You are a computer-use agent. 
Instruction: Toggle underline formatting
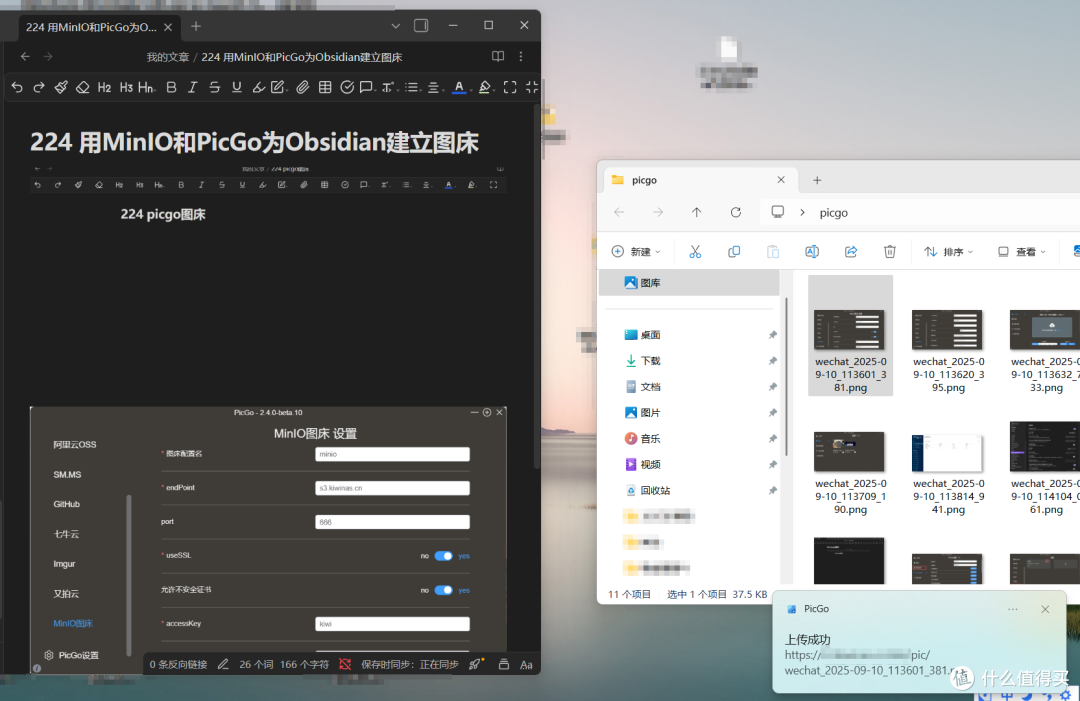pyautogui.click(x=237, y=87)
